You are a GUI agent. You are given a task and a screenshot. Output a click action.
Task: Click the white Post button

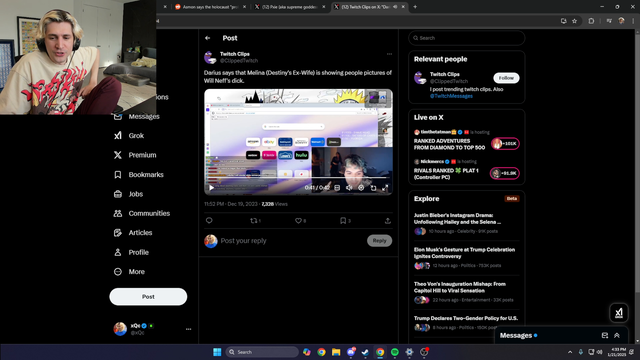148,297
